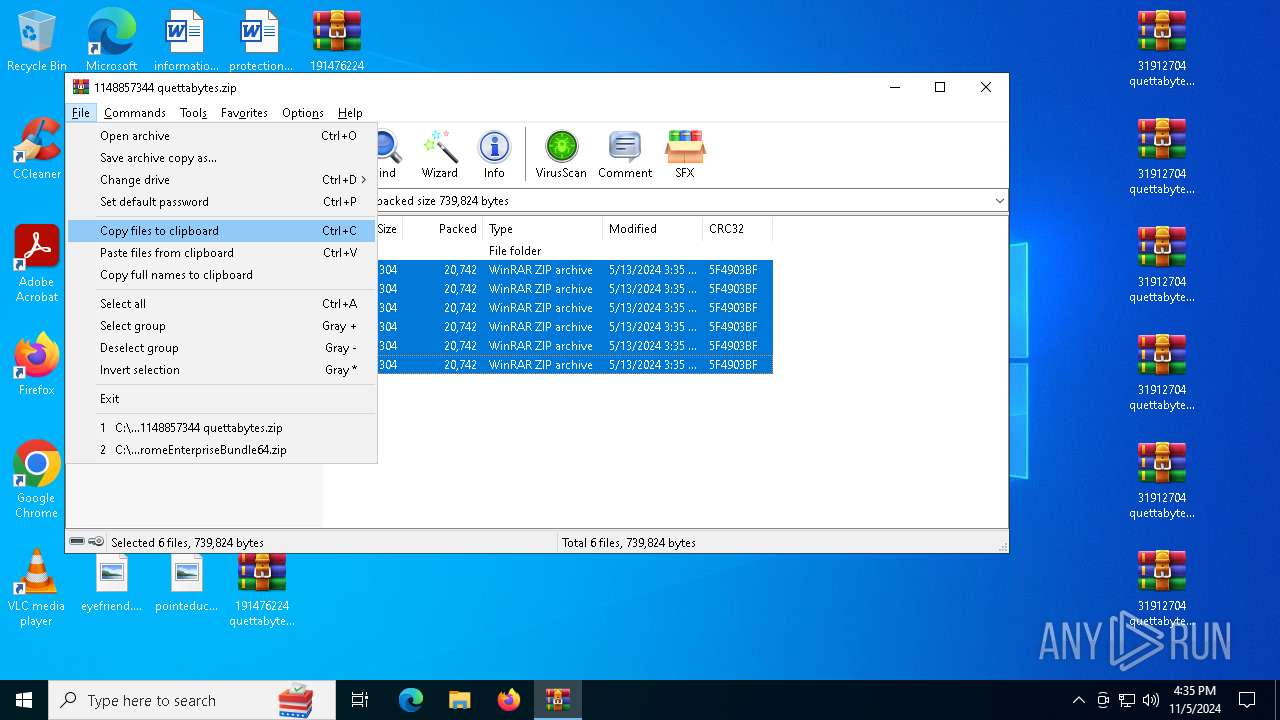This screenshot has height=720, width=1280.
Task: Sort by the Type column header
Action: (542, 229)
